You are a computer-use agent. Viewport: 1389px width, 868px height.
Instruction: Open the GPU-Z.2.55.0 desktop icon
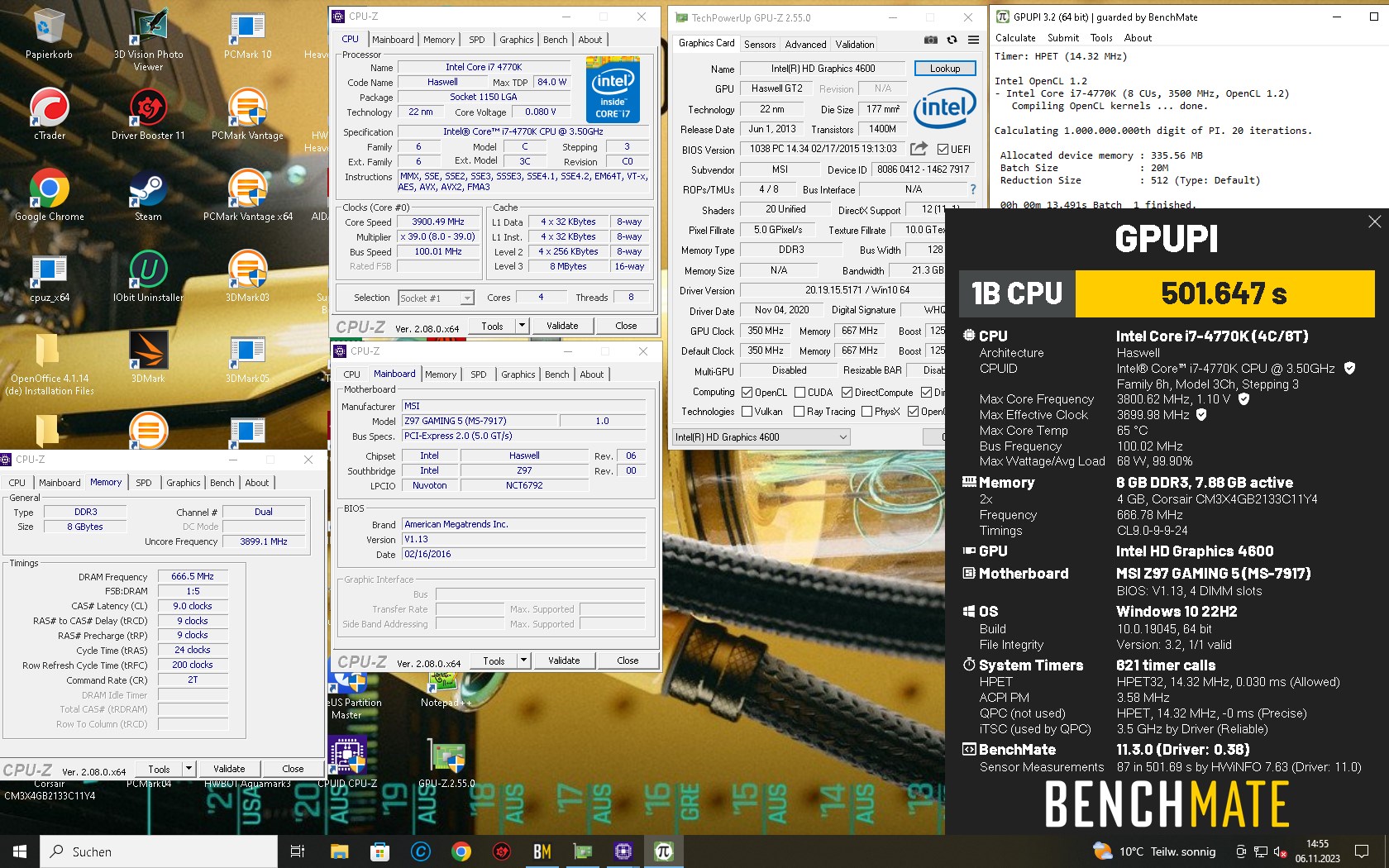pos(446,762)
